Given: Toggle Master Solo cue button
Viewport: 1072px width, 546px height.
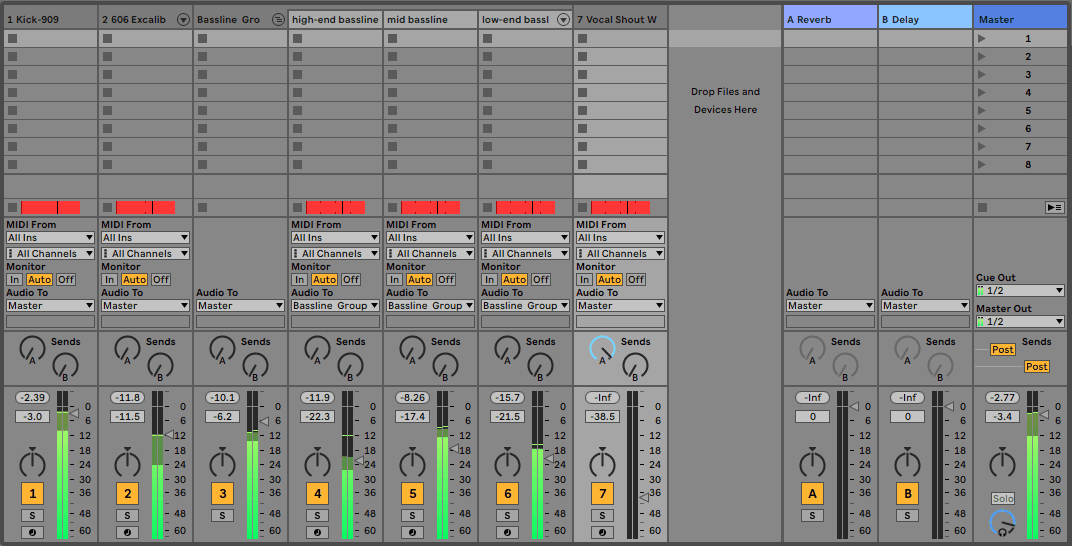Looking at the screenshot, I should (x=1003, y=499).
